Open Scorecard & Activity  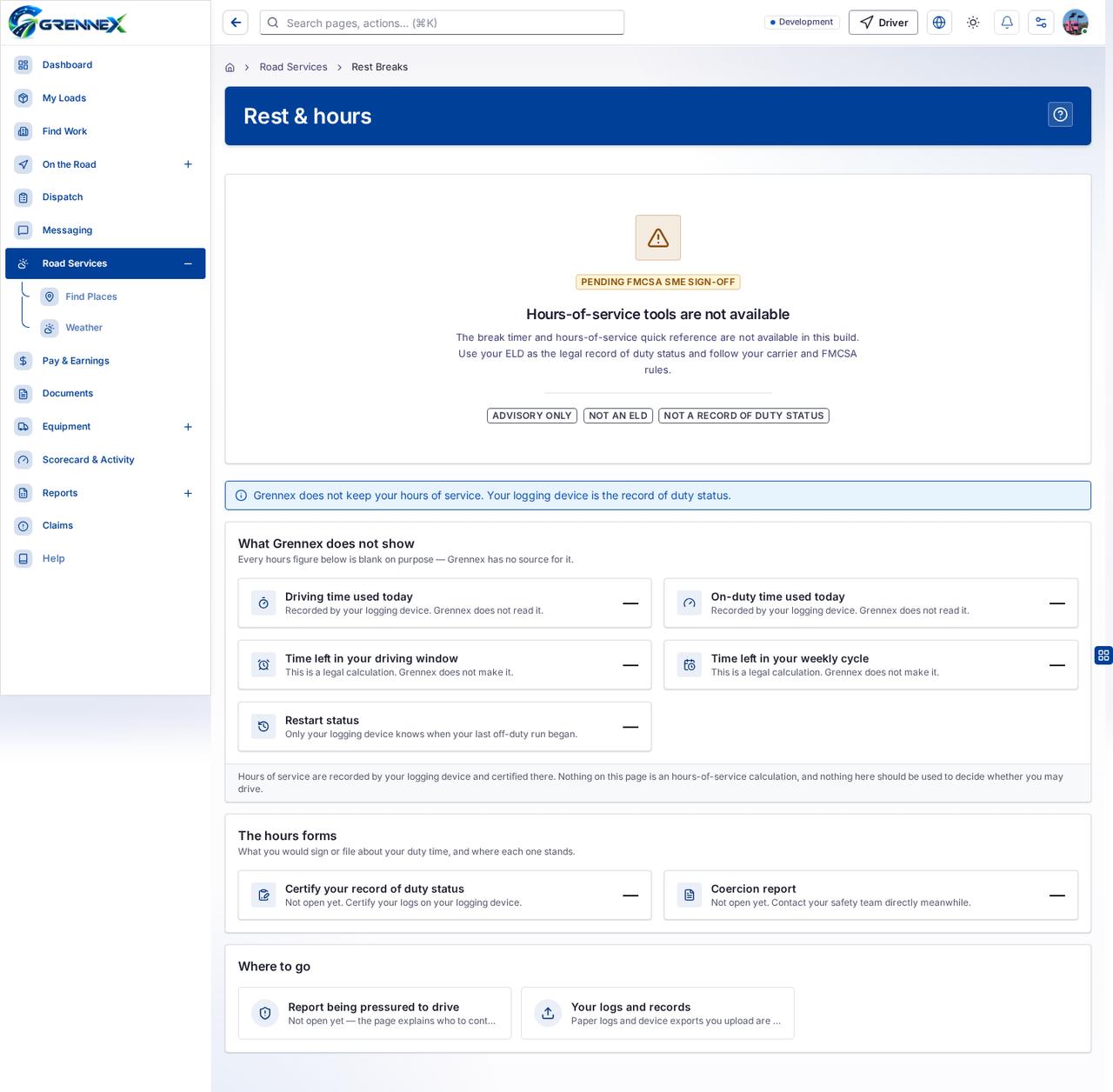pyautogui.click(x=105, y=460)
